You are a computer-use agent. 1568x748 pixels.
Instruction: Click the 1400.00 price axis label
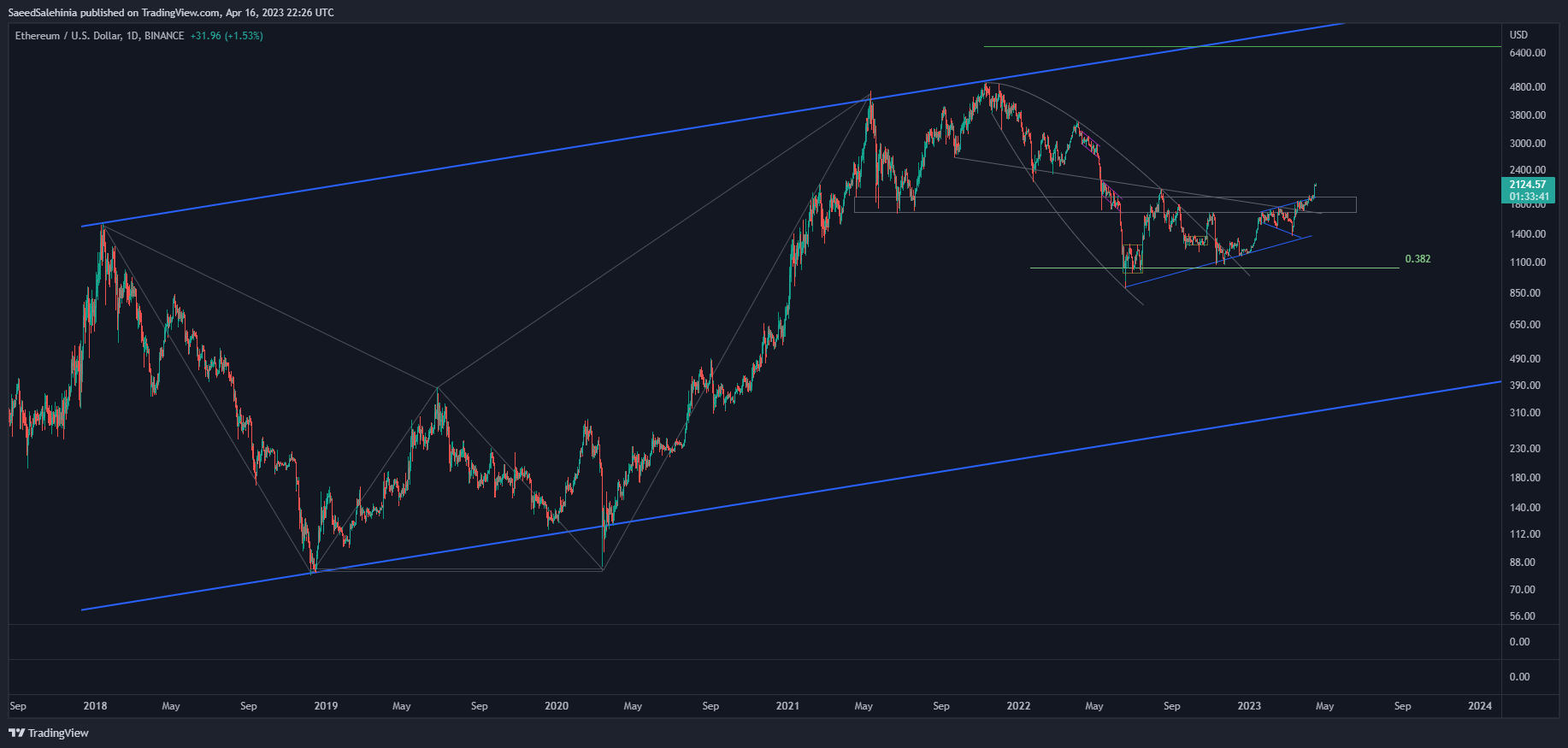(x=1528, y=234)
